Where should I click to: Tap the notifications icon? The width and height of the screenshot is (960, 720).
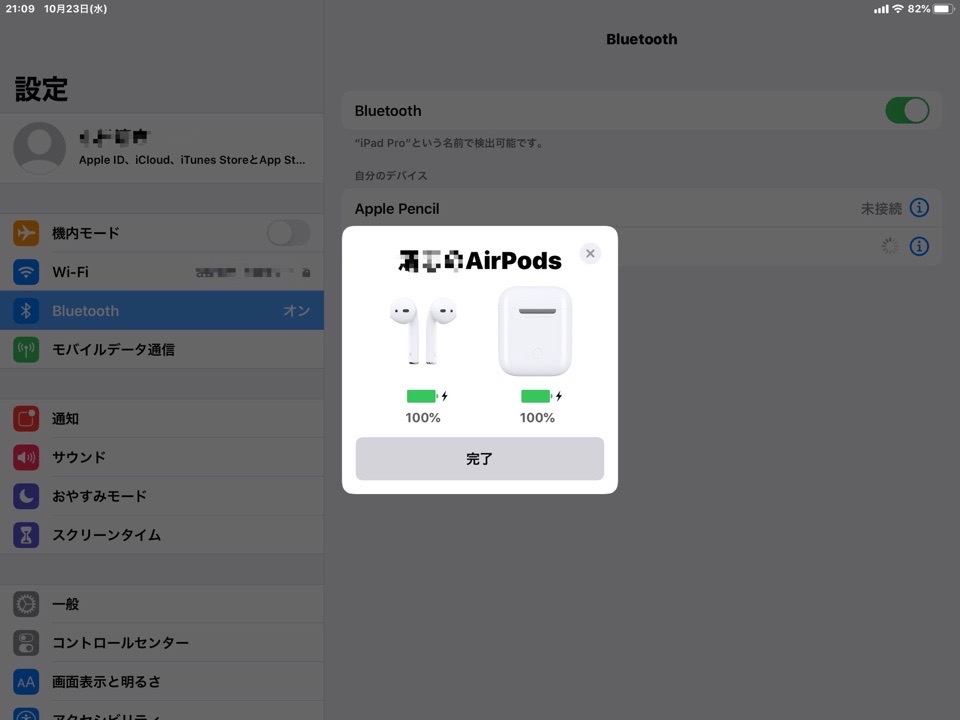pyautogui.click(x=26, y=419)
